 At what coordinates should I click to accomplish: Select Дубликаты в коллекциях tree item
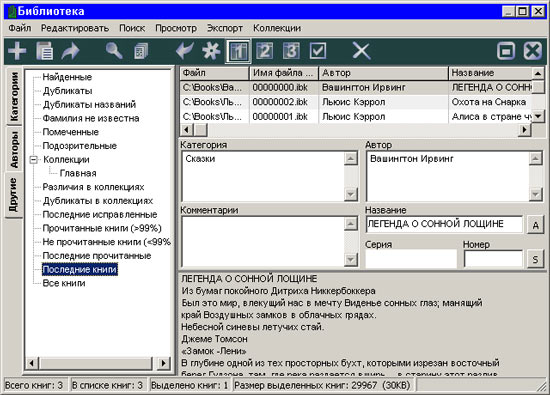pyautogui.click(x=98, y=201)
